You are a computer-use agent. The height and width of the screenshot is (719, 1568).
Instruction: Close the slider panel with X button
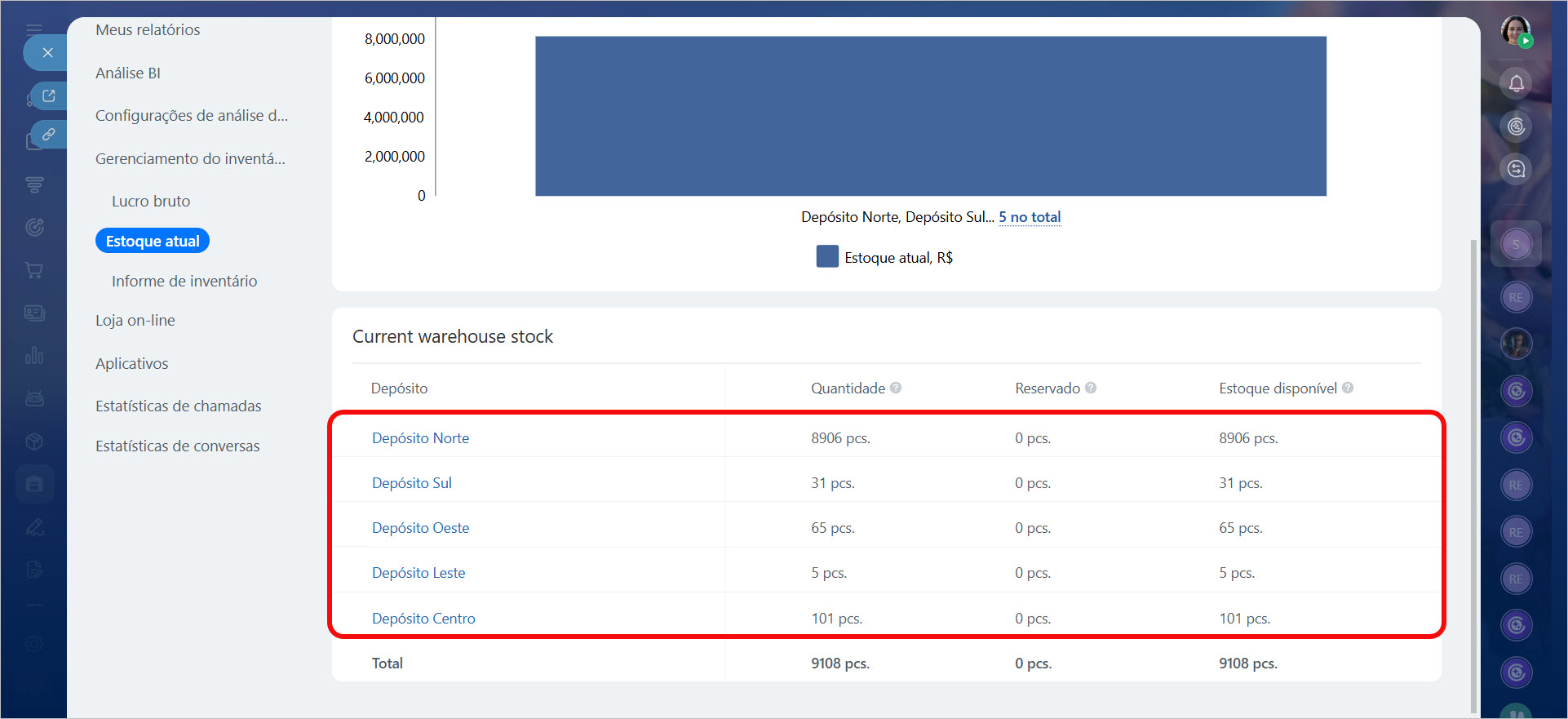pyautogui.click(x=48, y=53)
